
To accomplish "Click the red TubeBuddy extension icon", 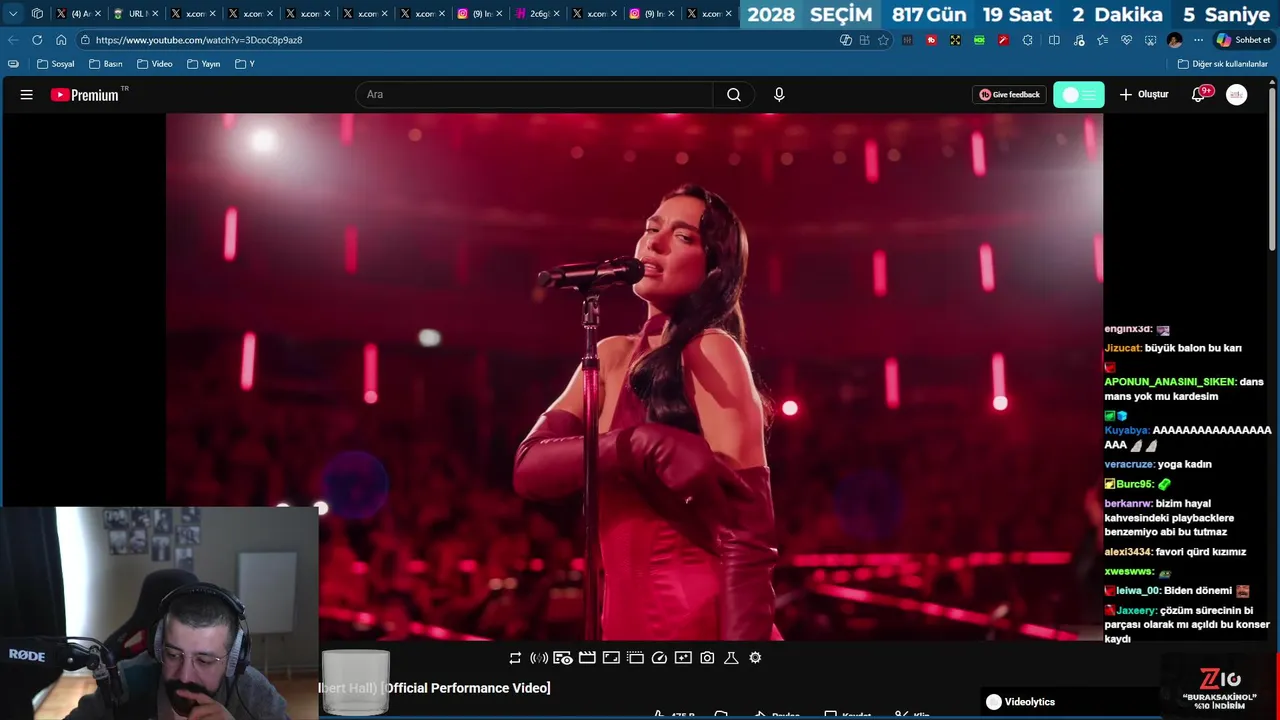I will tap(931, 40).
